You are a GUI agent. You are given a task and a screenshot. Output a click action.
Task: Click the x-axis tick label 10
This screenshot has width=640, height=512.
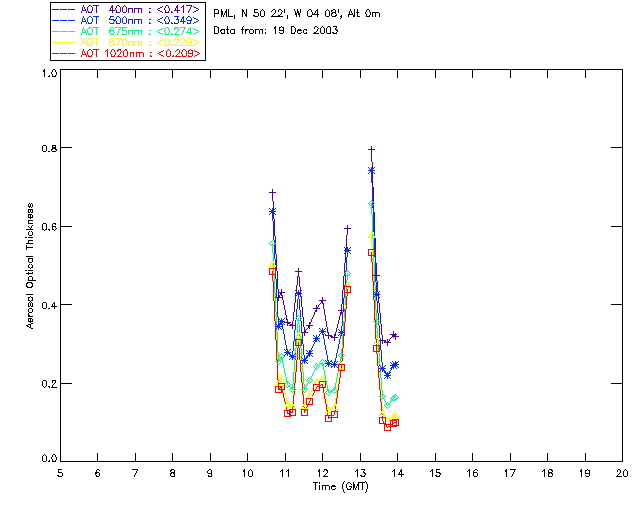pyautogui.click(x=247, y=473)
